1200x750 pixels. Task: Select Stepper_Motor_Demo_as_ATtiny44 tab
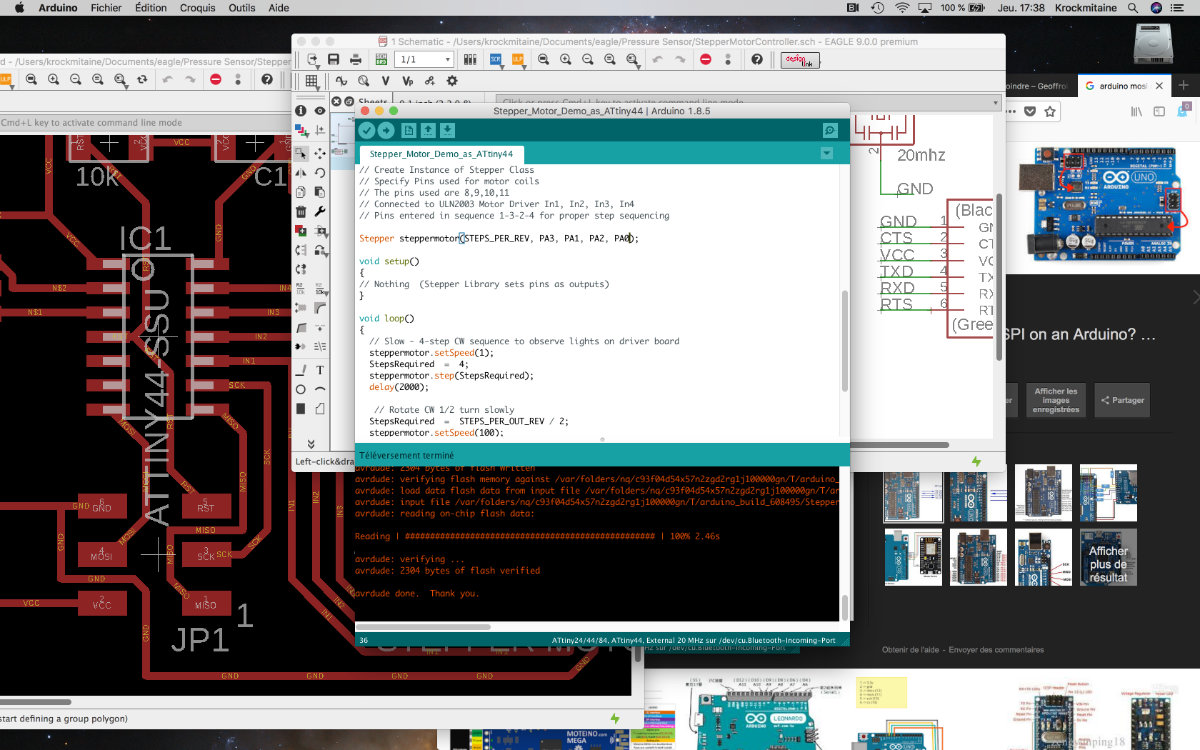(441, 154)
